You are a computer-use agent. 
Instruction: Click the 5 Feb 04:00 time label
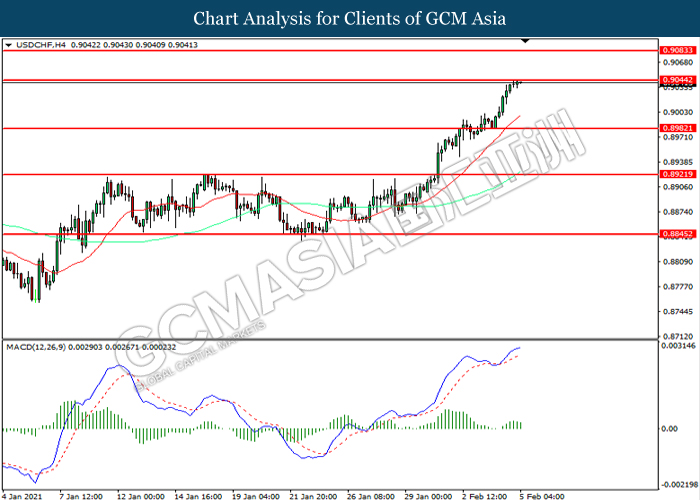pos(542,496)
